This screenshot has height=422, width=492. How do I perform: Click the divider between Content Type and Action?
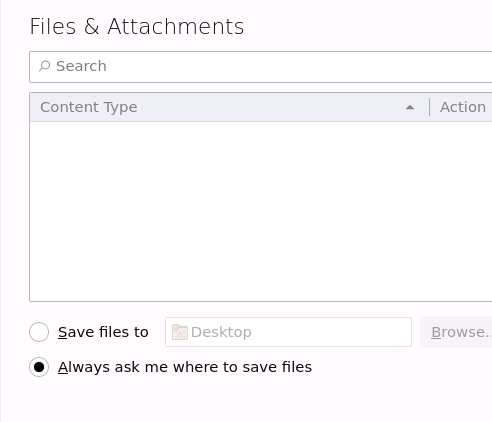[x=430, y=107]
